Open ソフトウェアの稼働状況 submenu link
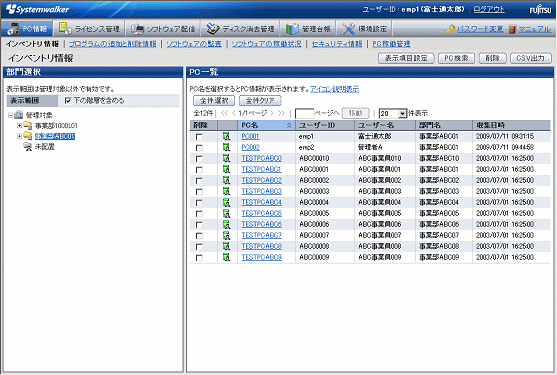The image size is (557, 375). tap(266, 44)
